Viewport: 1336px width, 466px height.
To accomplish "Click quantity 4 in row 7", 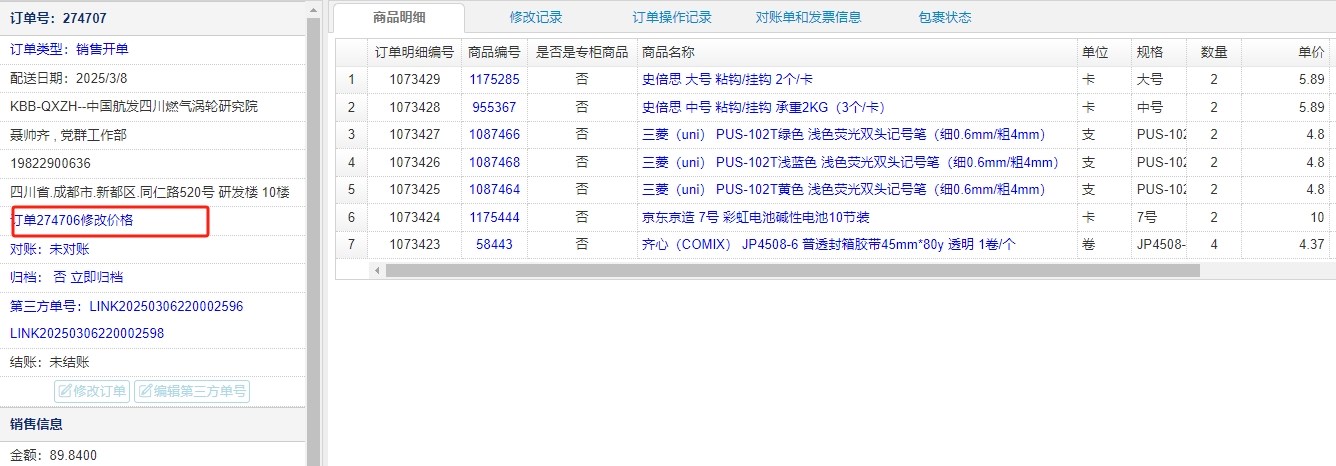I will pos(1214,244).
